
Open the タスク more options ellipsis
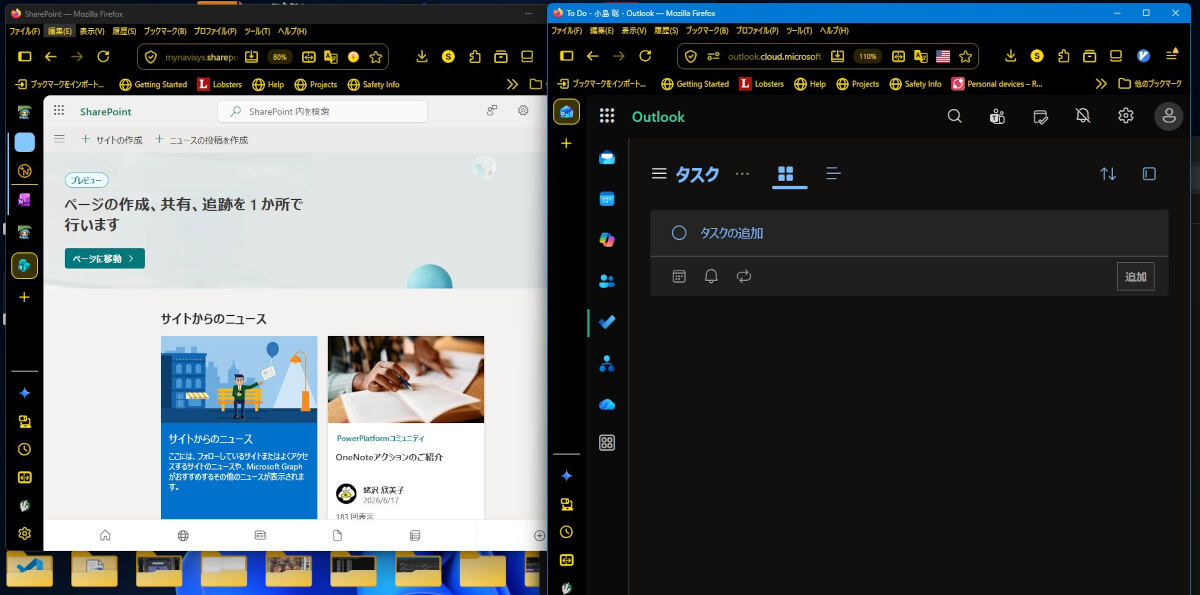pos(742,174)
